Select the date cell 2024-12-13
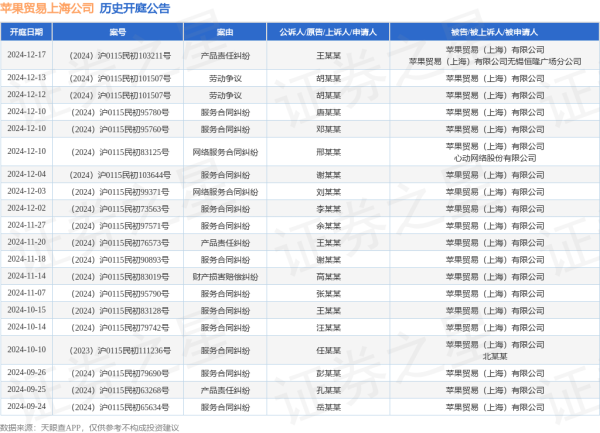 point(26,78)
